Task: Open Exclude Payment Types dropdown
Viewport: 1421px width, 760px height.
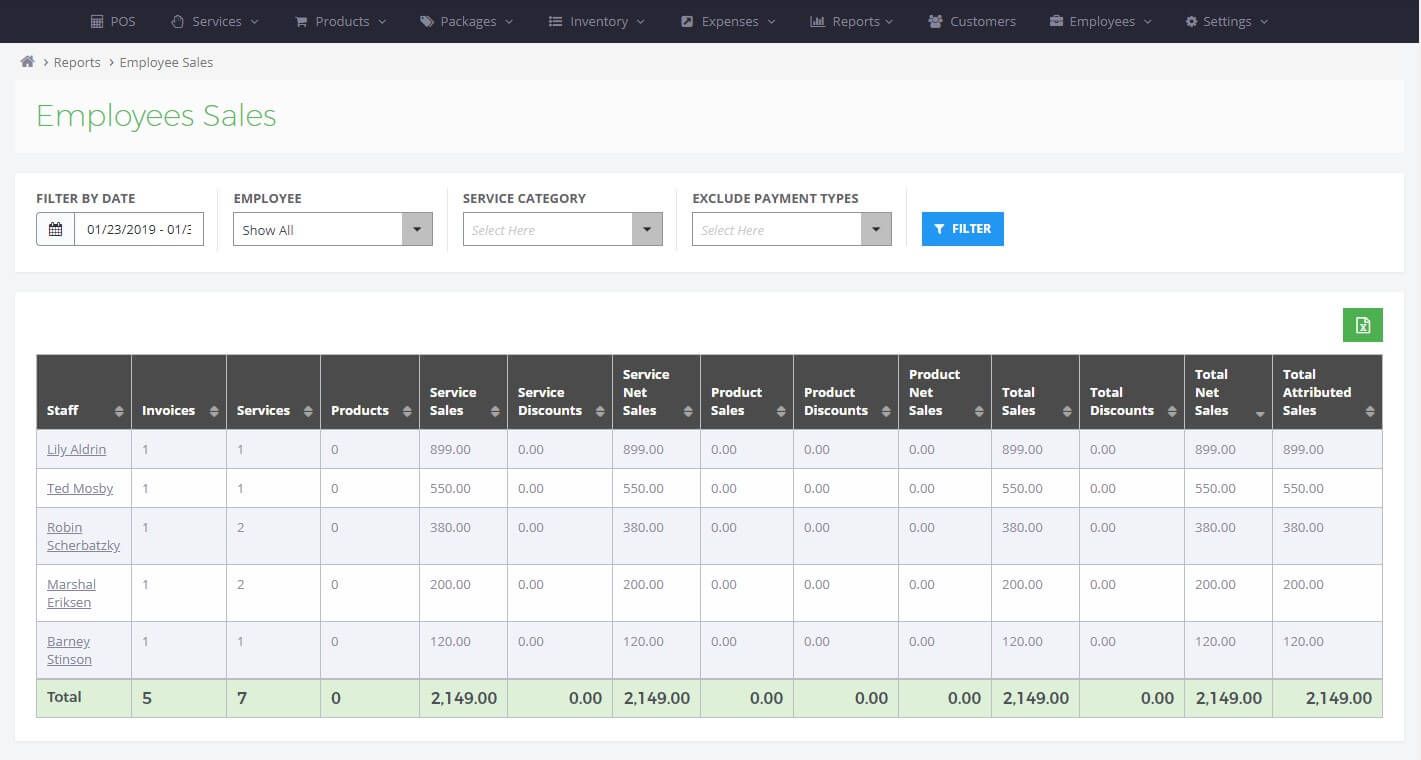Action: coord(791,229)
